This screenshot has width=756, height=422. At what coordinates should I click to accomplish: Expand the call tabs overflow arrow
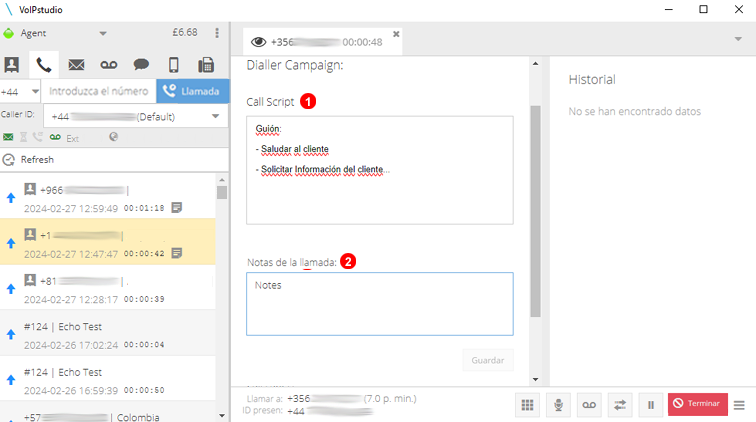pos(738,39)
